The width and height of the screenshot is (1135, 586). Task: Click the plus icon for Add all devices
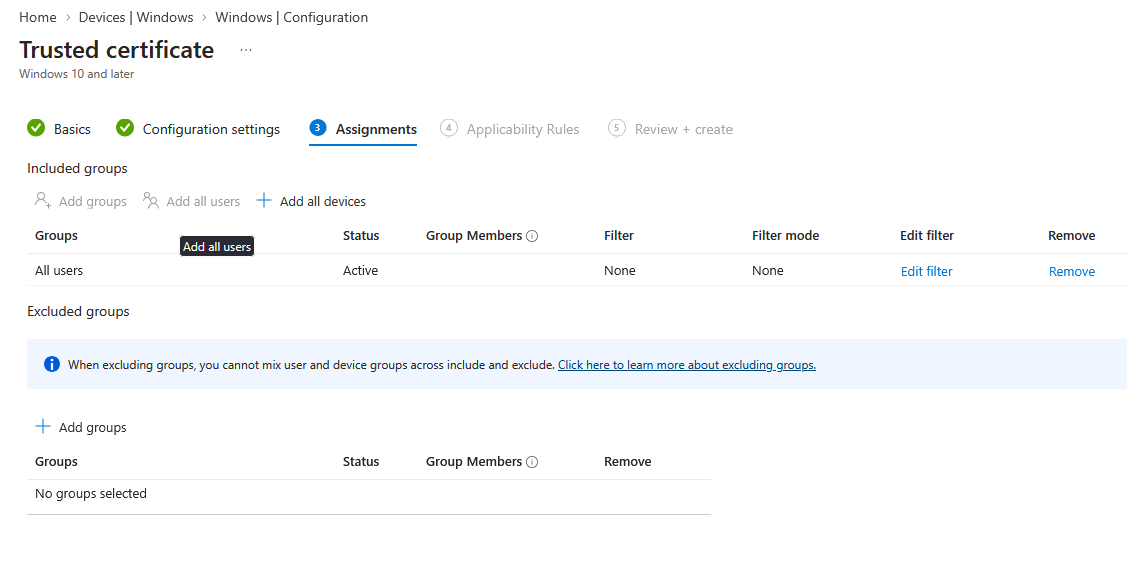click(x=264, y=200)
